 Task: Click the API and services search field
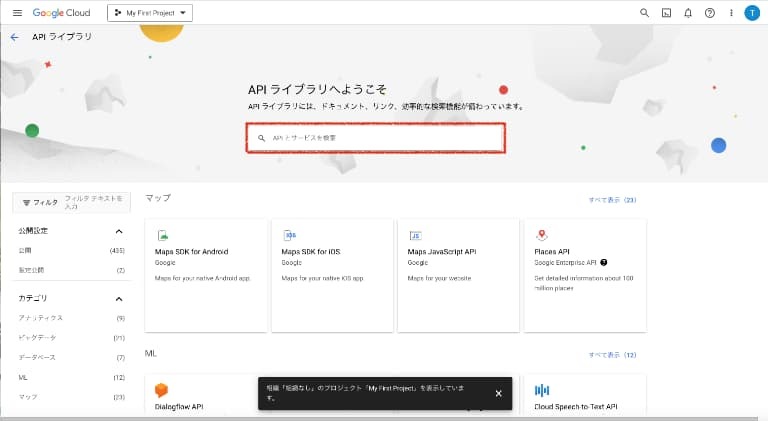375,138
